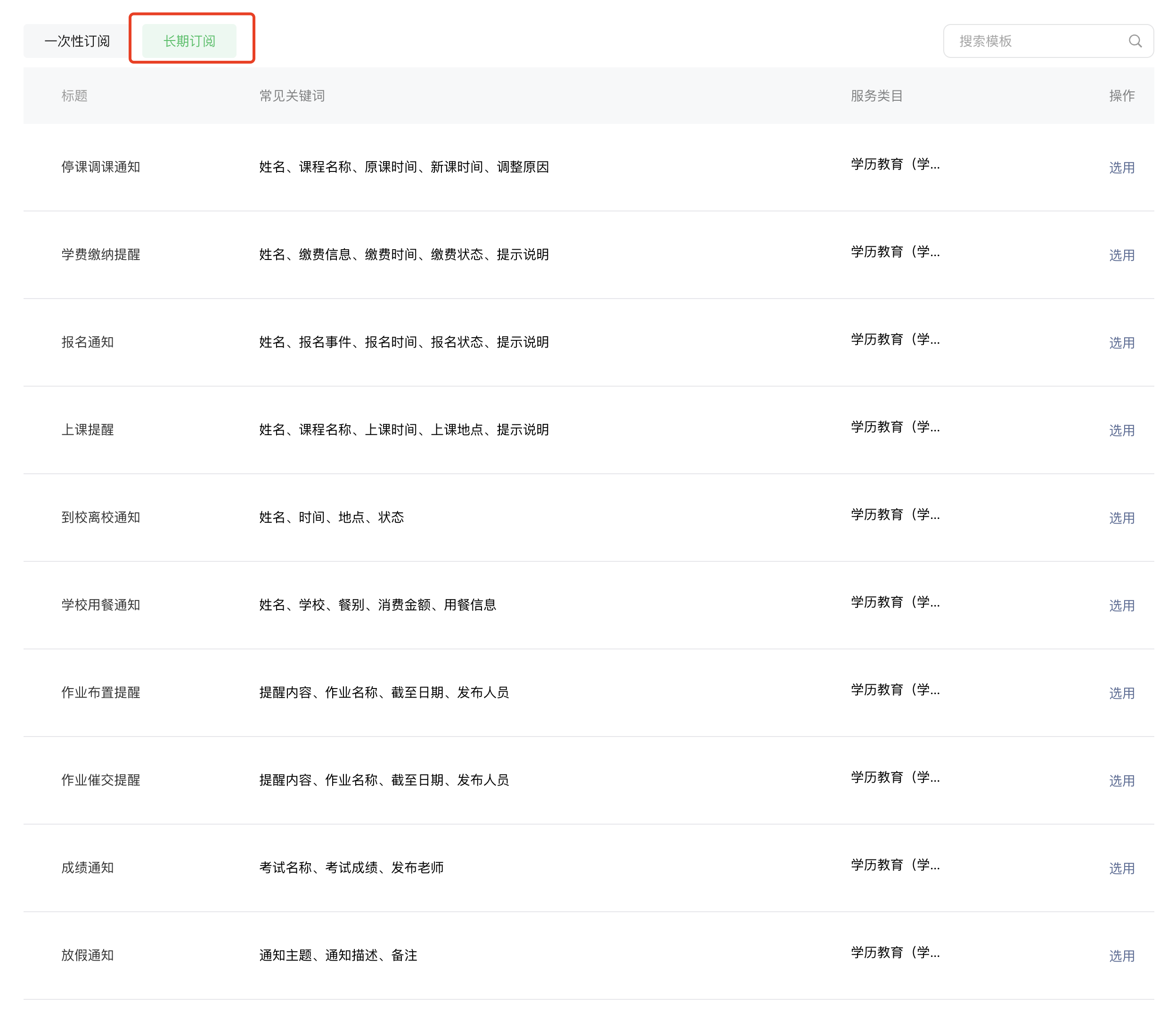Click keywords text of 放假通知 row
Image resolution: width=1176 pixels, height=1021 pixels.
tap(338, 956)
